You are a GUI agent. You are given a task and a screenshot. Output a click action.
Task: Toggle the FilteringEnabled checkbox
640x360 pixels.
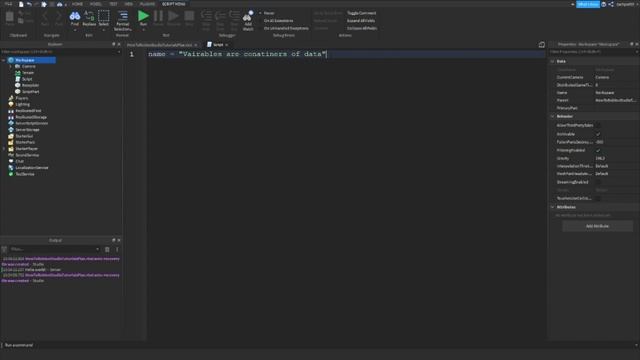(x=598, y=150)
